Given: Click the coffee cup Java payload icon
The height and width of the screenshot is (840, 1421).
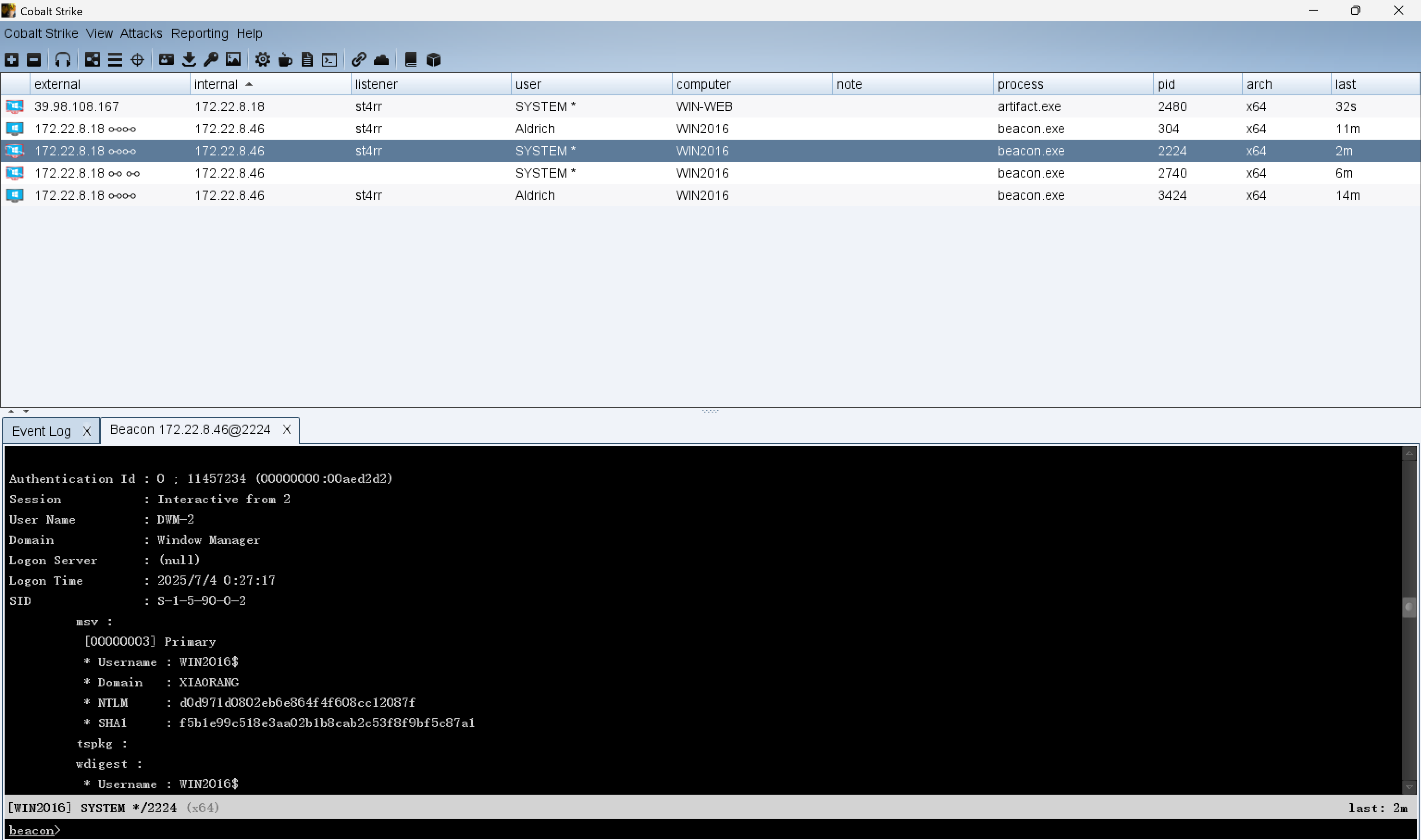Looking at the screenshot, I should click(285, 59).
